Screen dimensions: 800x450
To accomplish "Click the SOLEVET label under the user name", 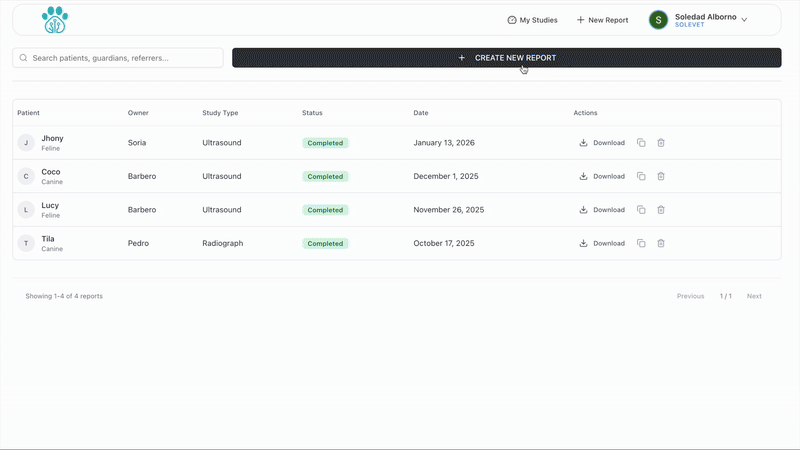I will click(x=689, y=24).
